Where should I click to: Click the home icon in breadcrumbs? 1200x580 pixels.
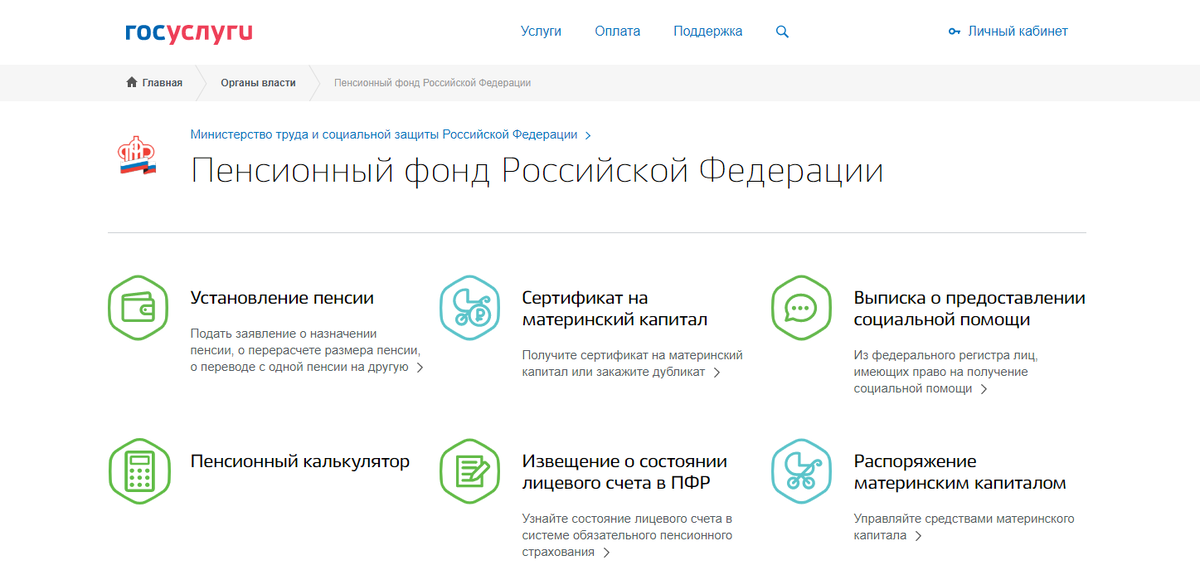pos(131,83)
